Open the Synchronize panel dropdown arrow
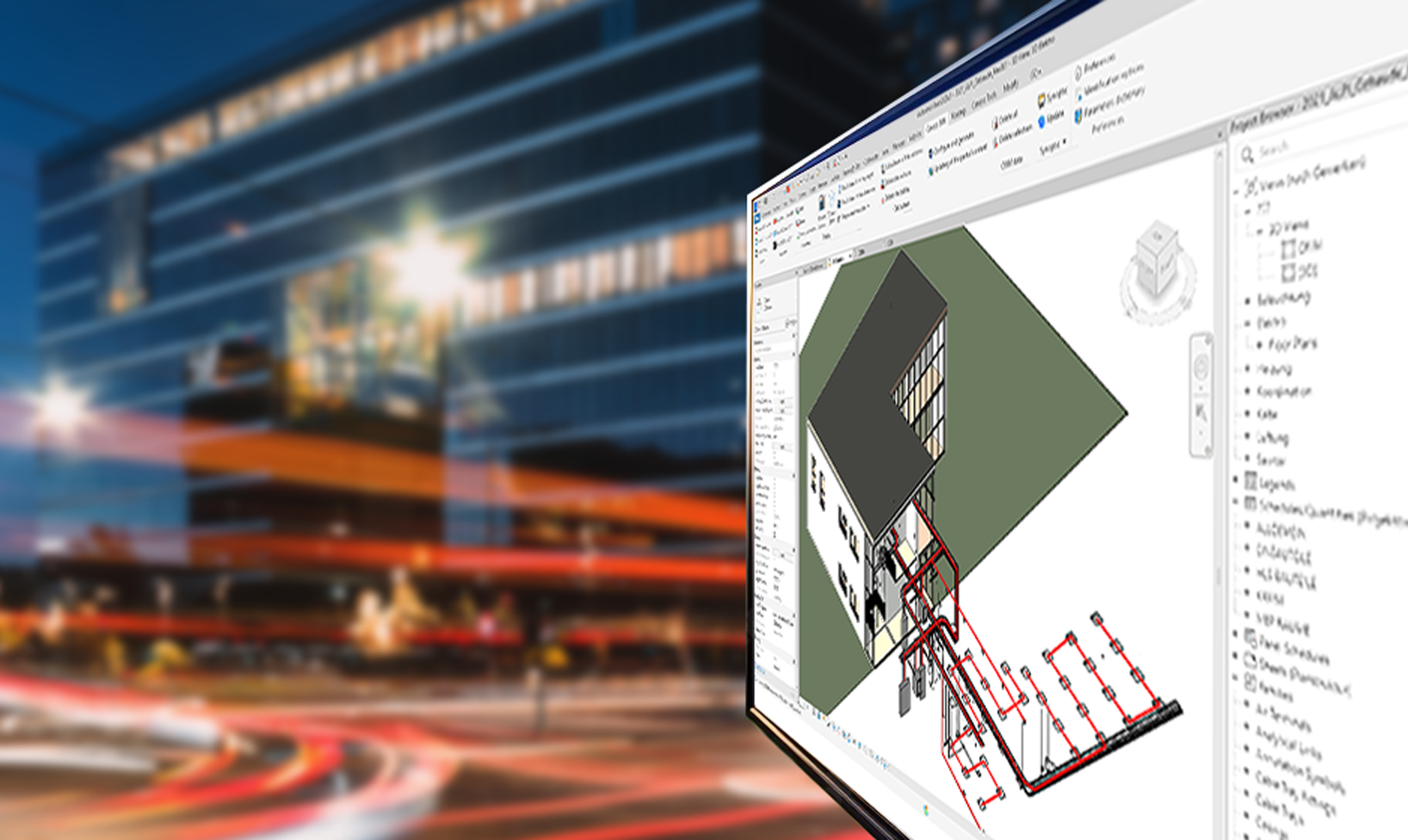The image size is (1408, 840). (x=1065, y=141)
